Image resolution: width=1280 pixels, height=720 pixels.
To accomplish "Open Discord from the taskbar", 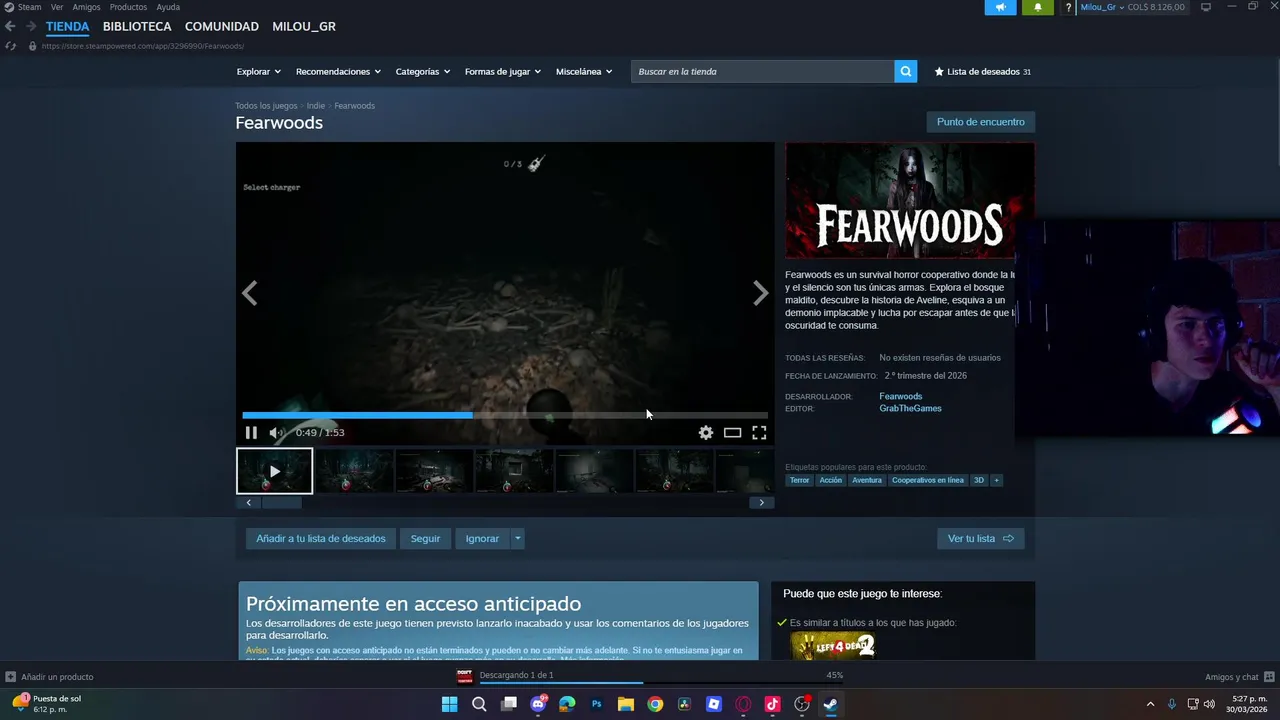I will tap(538, 704).
